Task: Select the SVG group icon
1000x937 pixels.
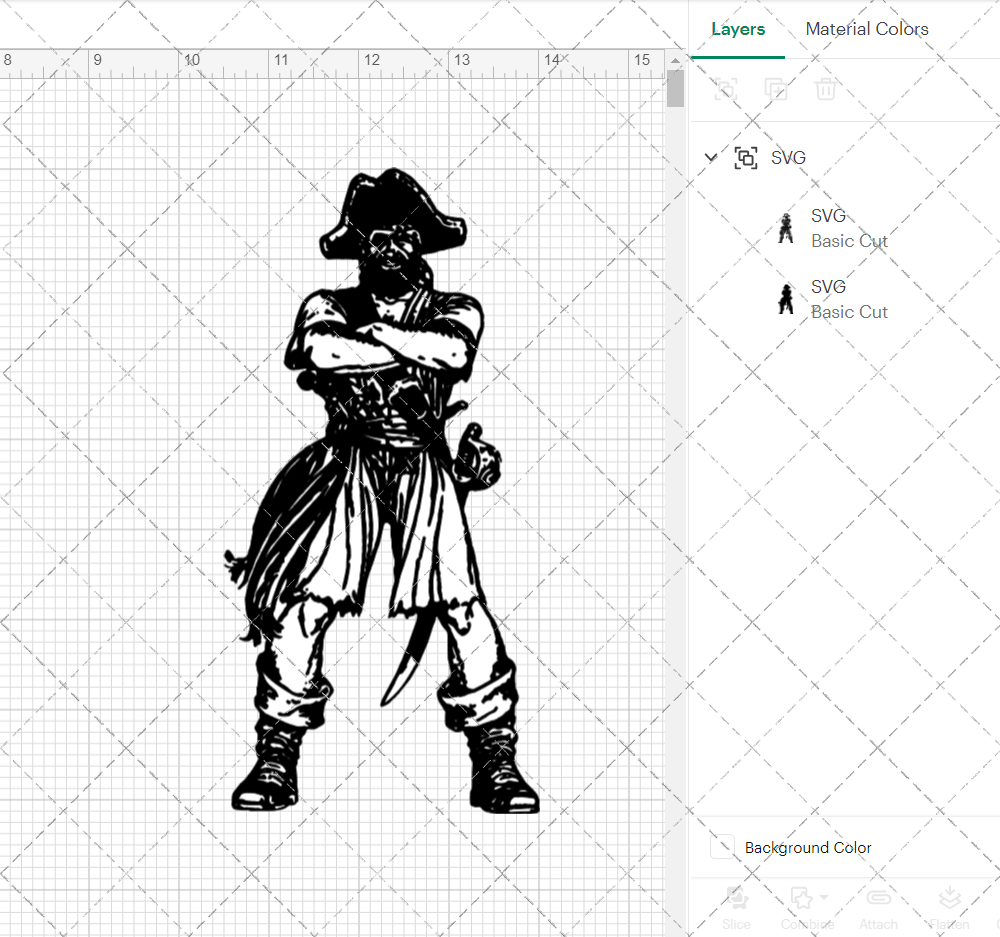Action: (746, 158)
